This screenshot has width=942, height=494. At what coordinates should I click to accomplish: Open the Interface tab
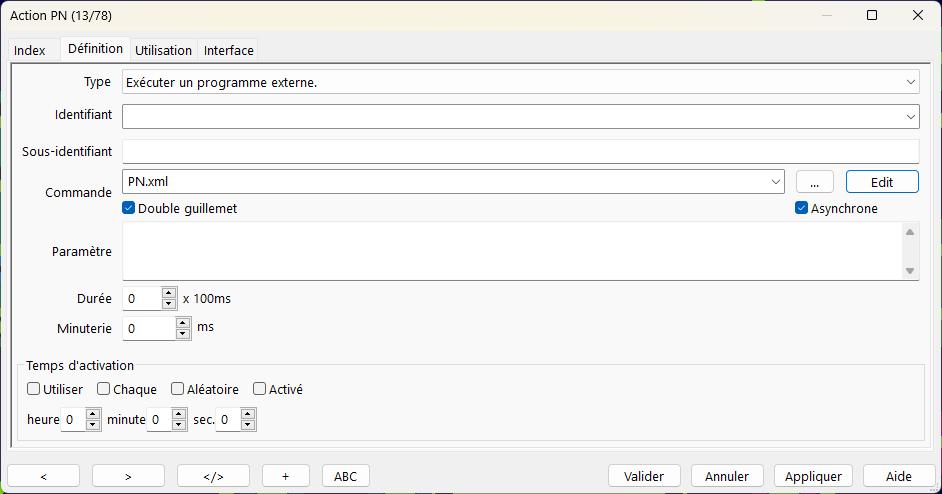tap(228, 50)
